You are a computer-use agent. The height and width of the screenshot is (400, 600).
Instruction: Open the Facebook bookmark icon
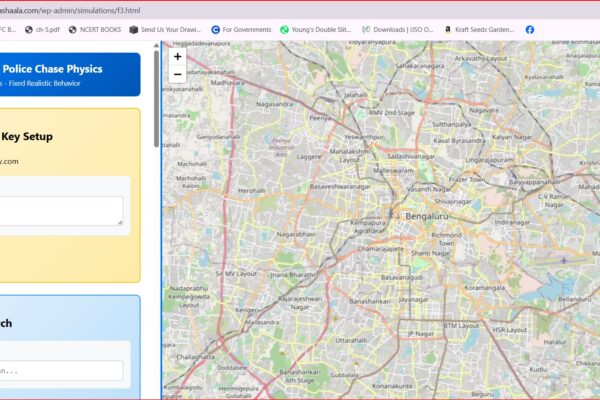pyautogui.click(x=530, y=30)
